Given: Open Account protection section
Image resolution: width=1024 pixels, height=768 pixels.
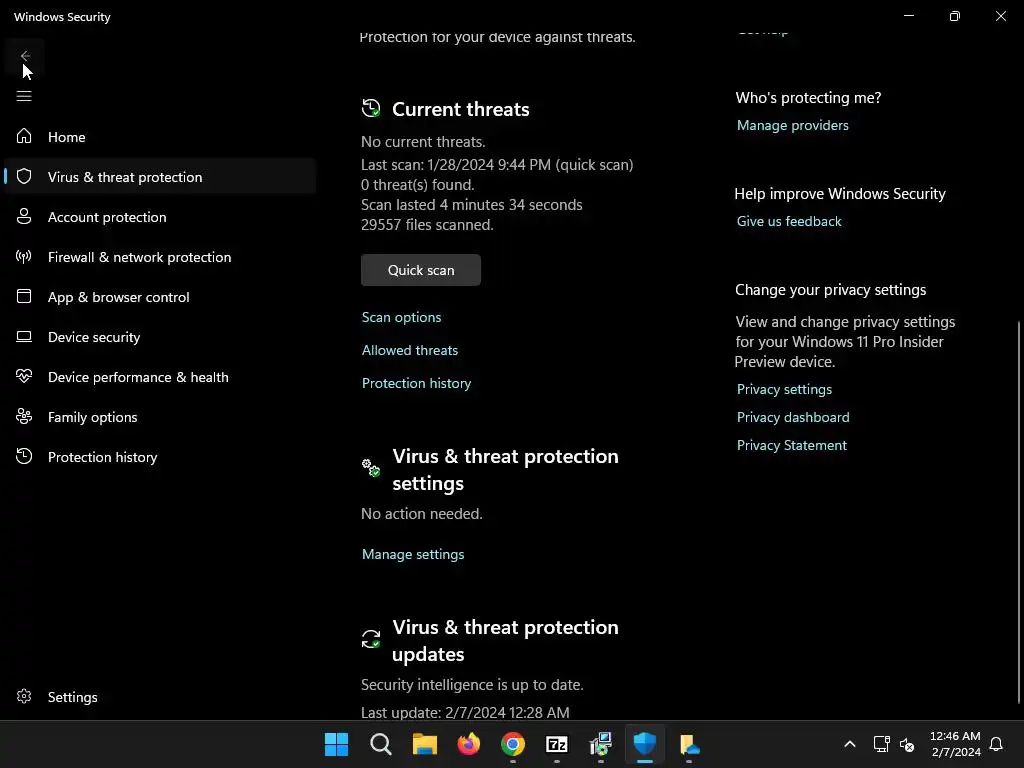Looking at the screenshot, I should click(161, 217).
